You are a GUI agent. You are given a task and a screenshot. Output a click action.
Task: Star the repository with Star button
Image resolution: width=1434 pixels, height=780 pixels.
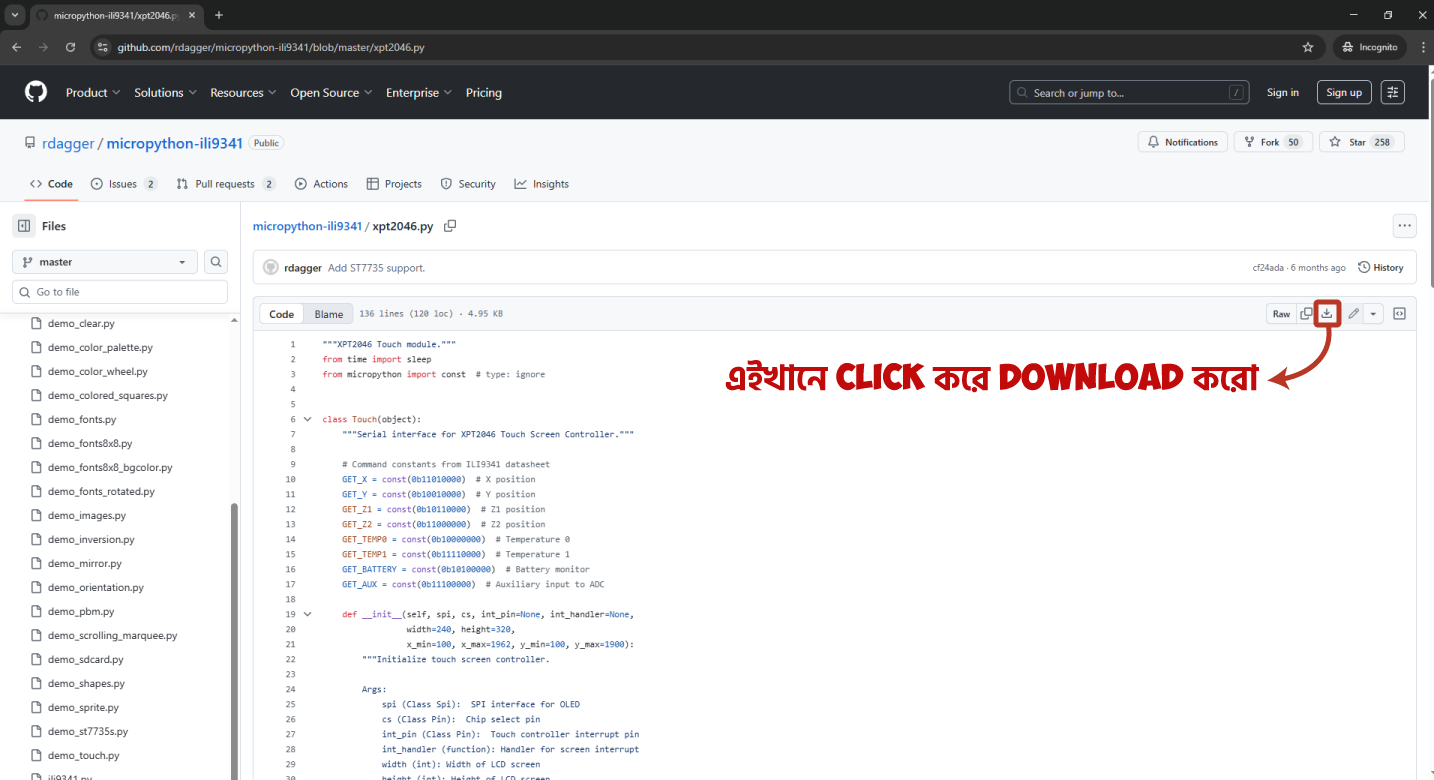point(1361,142)
